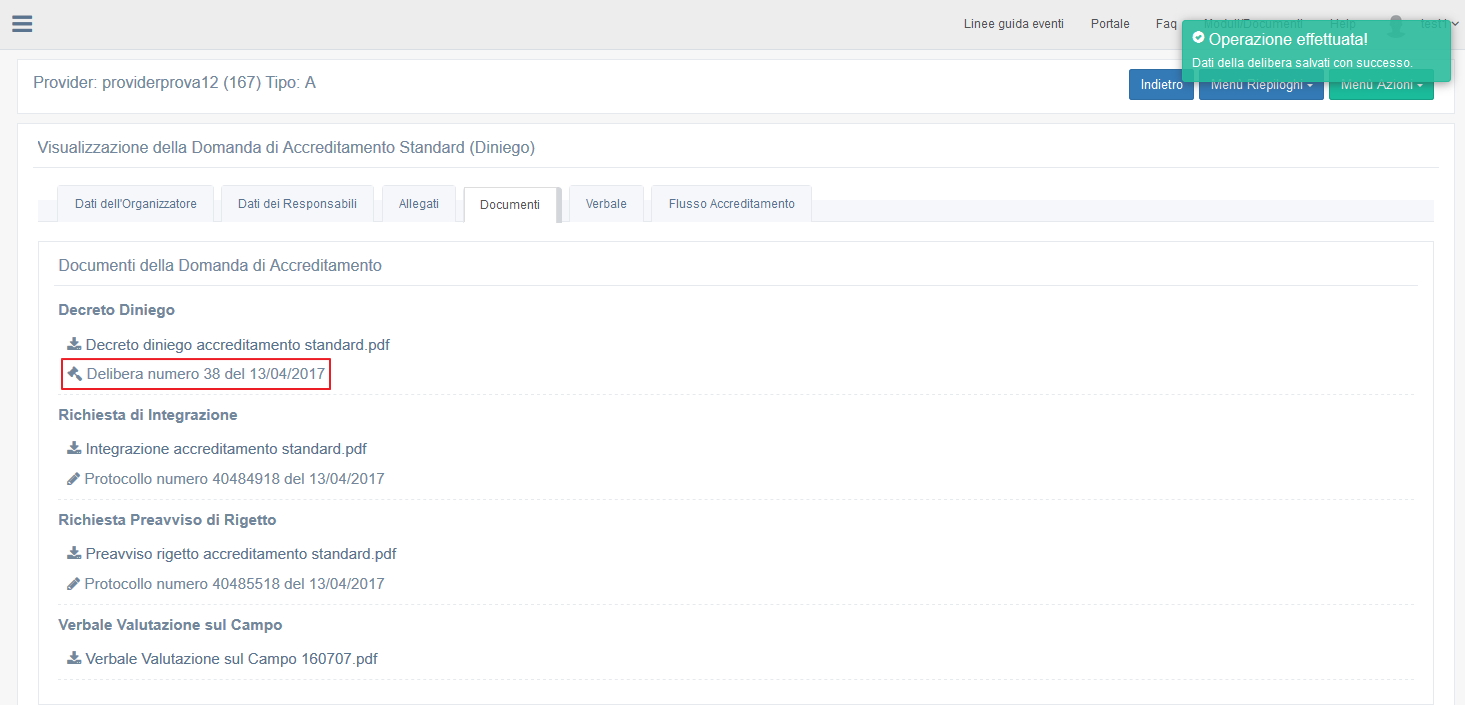Open the Menu Riepiloghi dropdown
This screenshot has width=1465, height=705.
click(x=1261, y=85)
